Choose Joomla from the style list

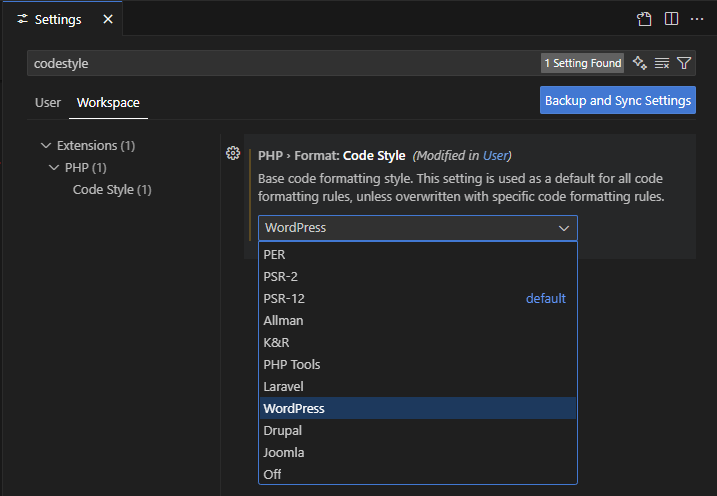point(417,452)
